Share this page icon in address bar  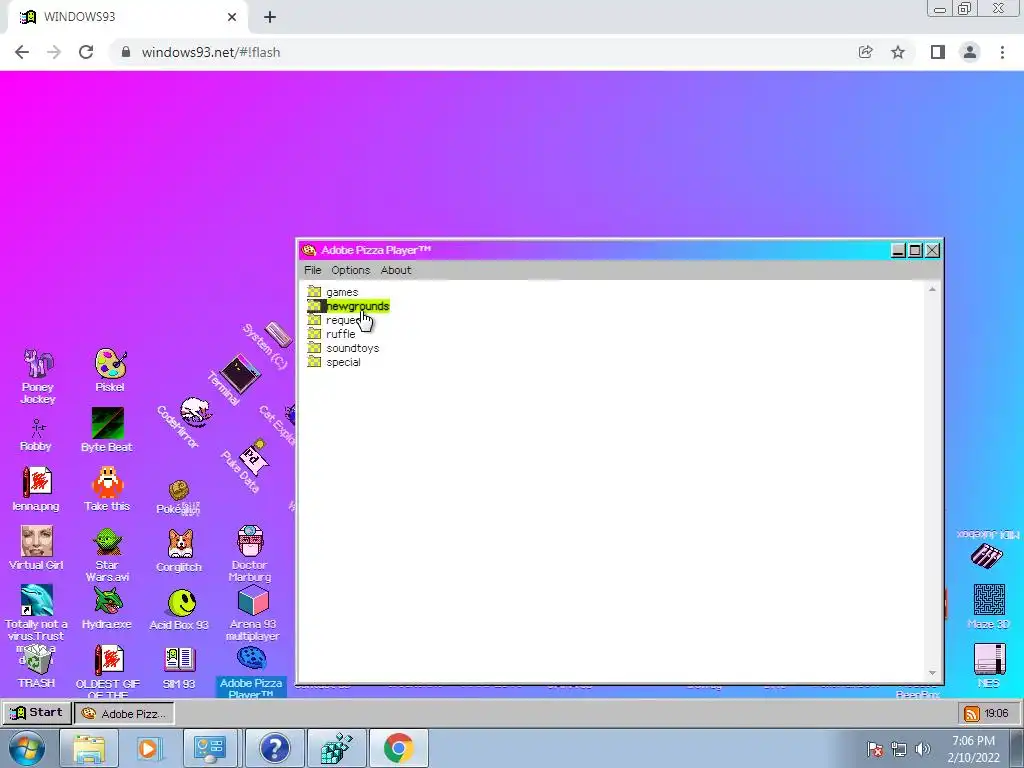click(x=865, y=52)
